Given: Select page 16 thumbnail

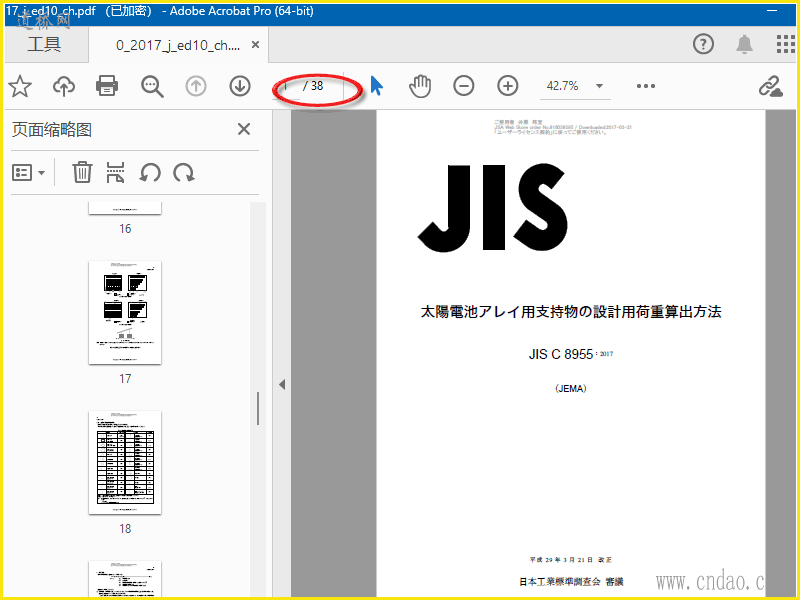Looking at the screenshot, I should (x=125, y=208).
